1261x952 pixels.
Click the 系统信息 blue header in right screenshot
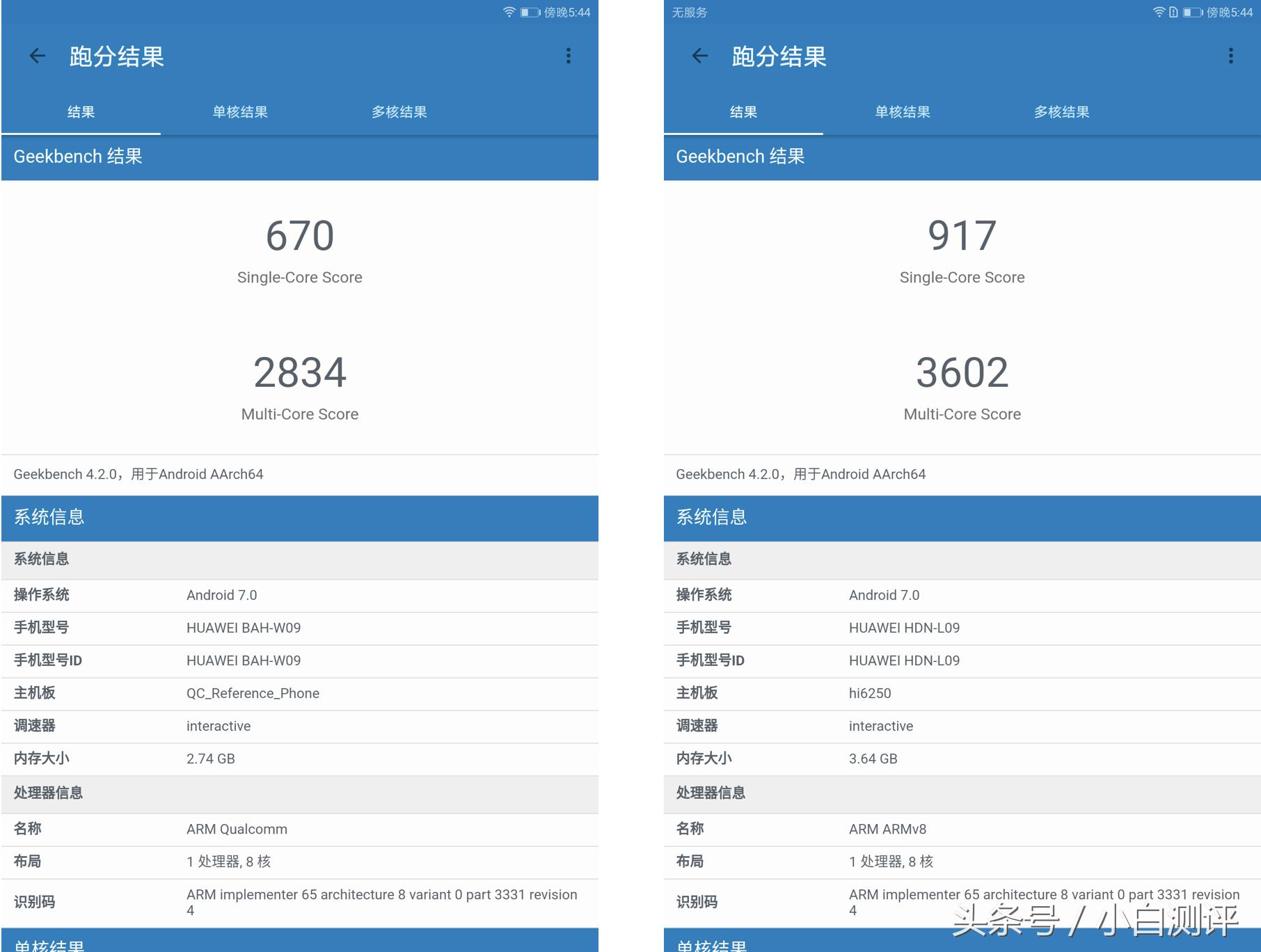(x=962, y=518)
